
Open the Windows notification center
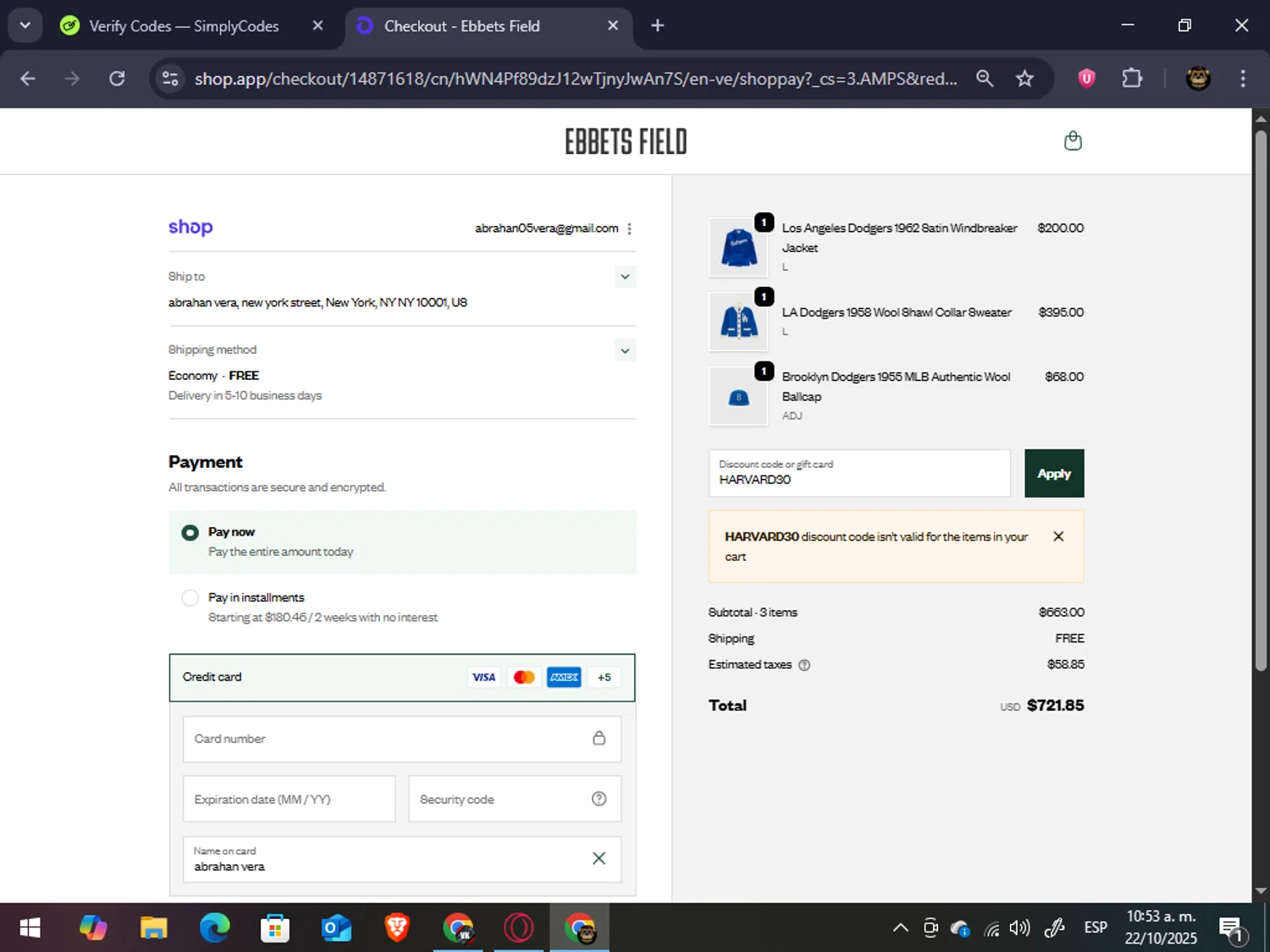pos(1232,929)
